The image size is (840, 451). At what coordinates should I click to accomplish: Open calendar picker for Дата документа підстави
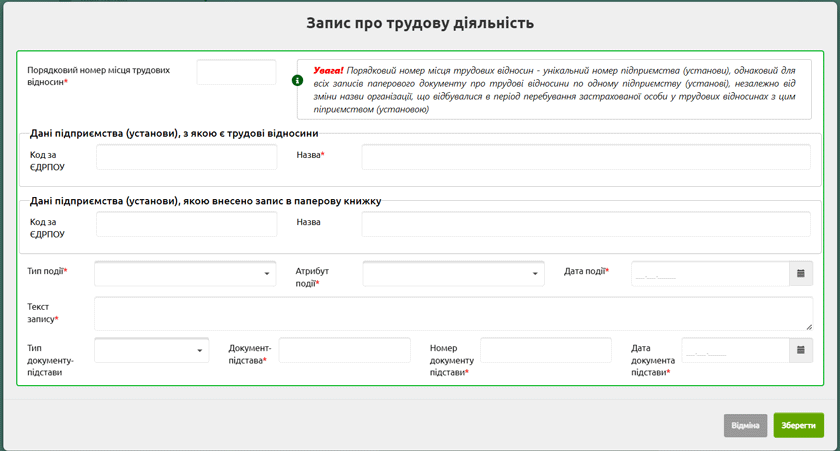click(800, 350)
